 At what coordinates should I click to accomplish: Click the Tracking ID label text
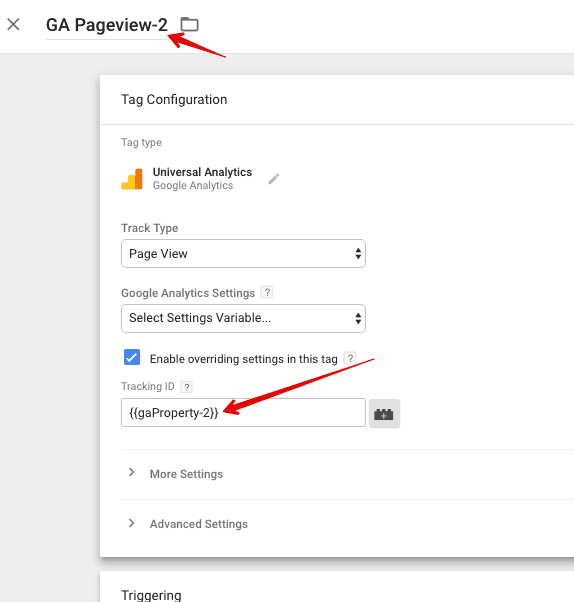pos(148,386)
